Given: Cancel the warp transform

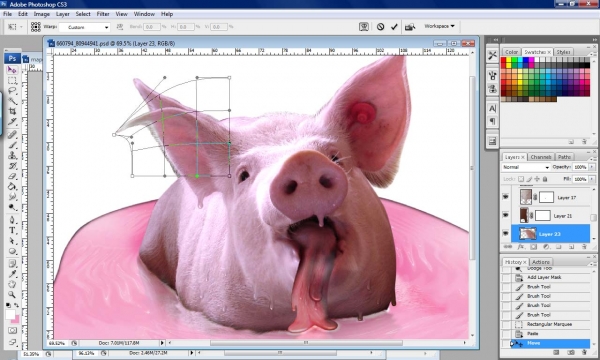Looking at the screenshot, I should (380, 27).
